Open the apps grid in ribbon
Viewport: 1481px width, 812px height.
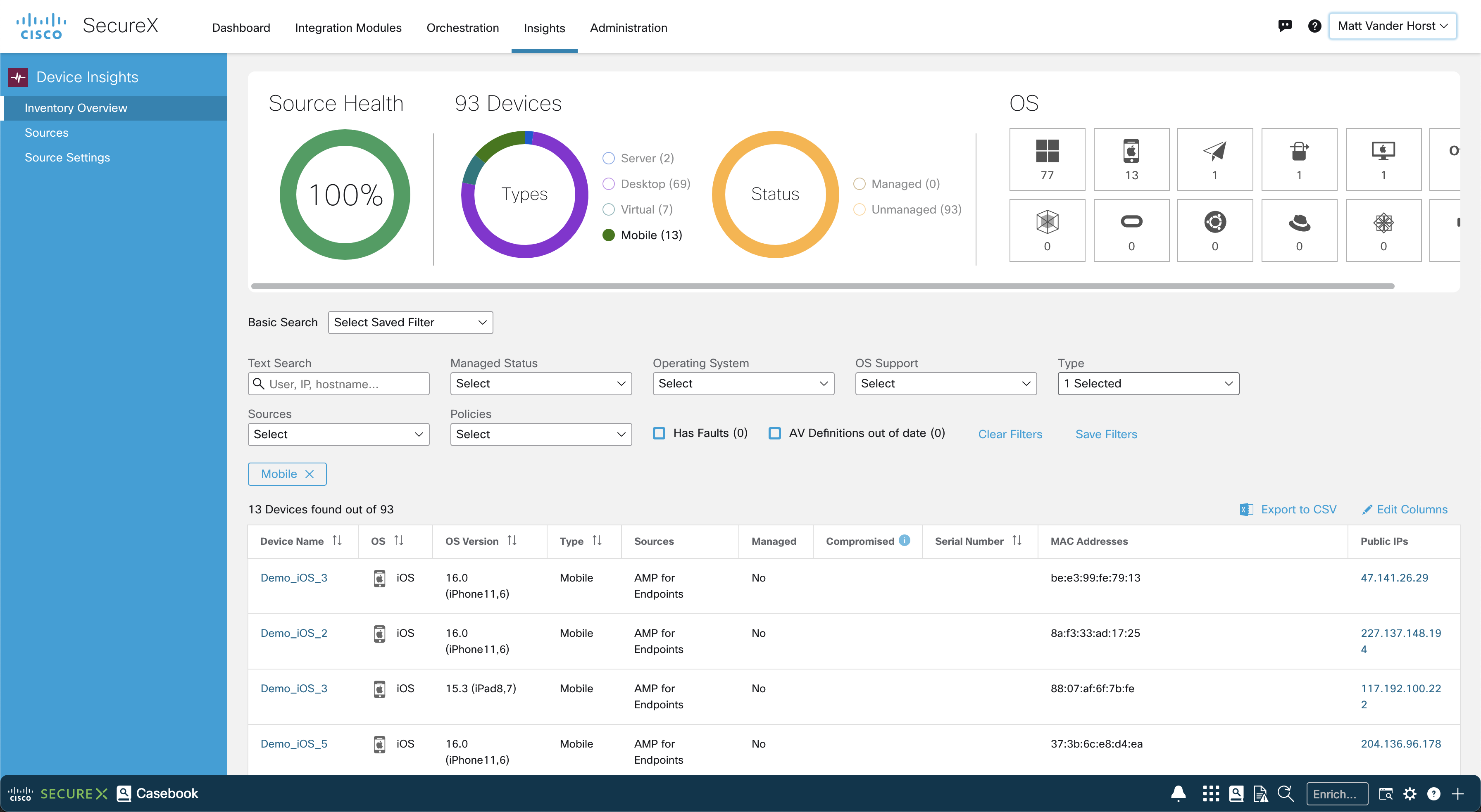[1210, 793]
